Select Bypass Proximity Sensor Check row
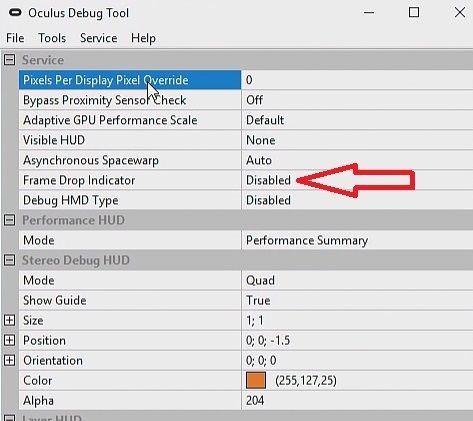The image size is (473, 421). click(130, 100)
